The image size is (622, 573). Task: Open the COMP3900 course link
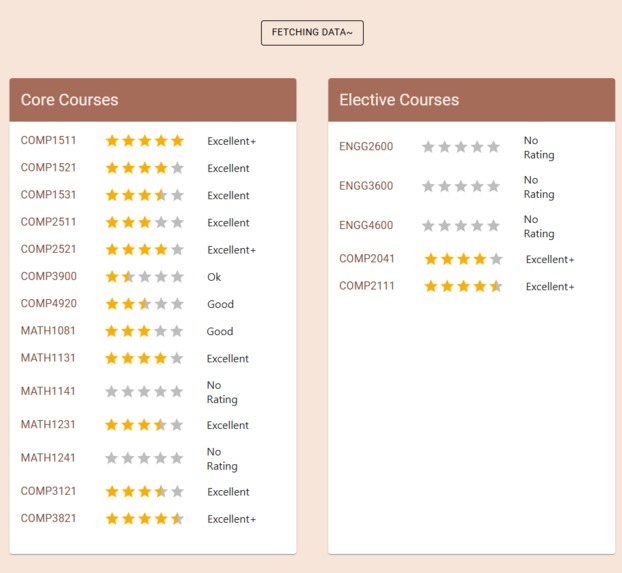point(49,276)
